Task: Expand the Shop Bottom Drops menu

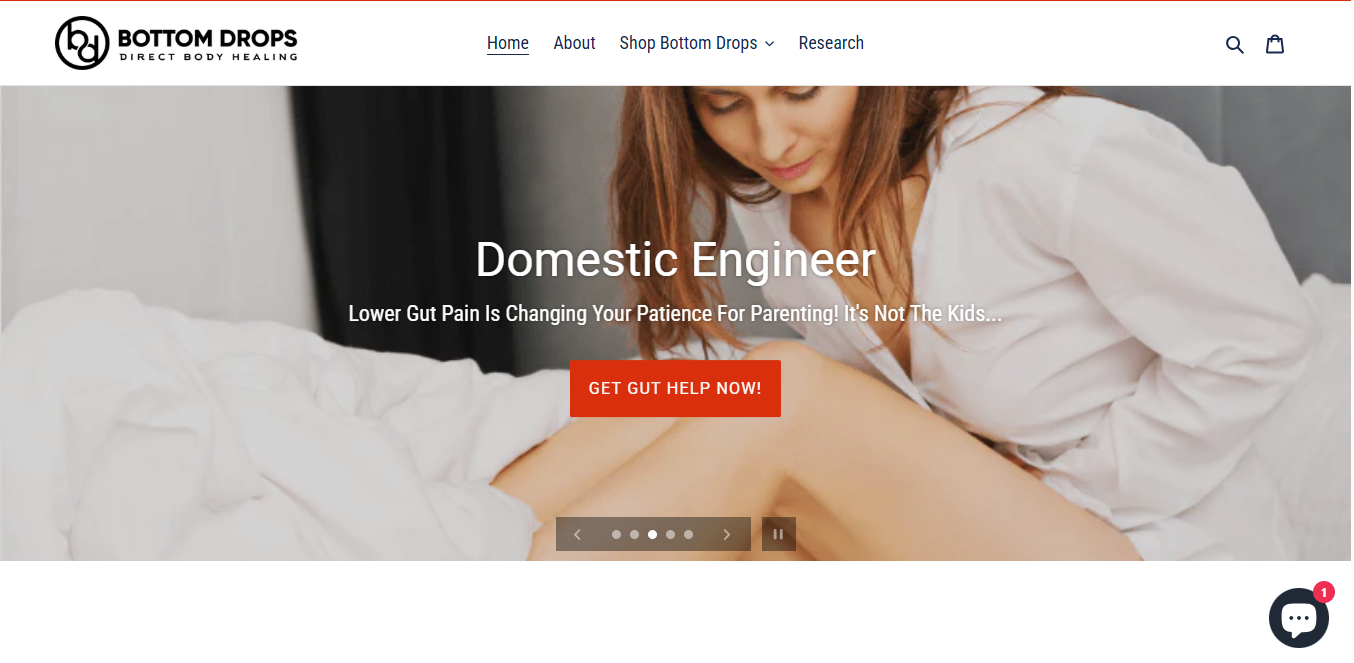Action: click(696, 43)
